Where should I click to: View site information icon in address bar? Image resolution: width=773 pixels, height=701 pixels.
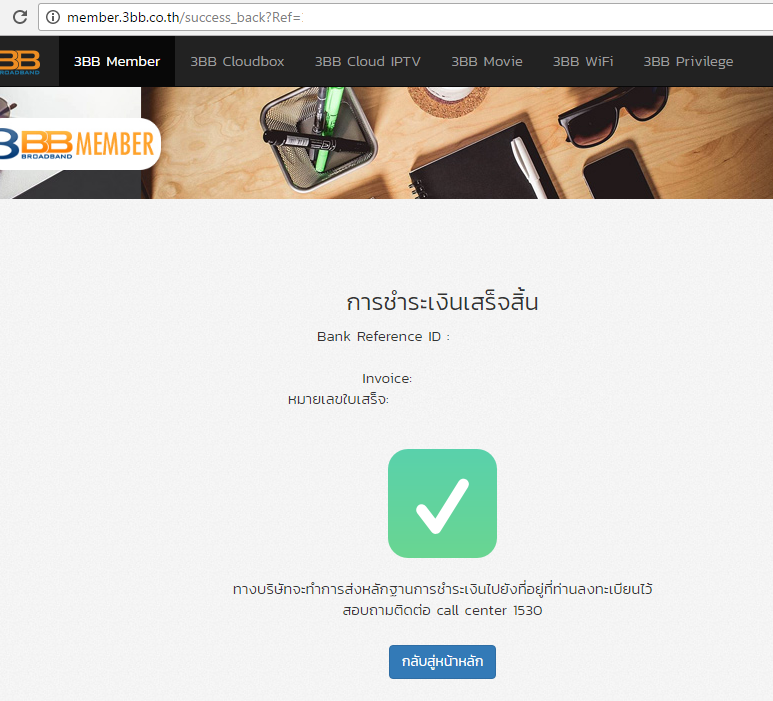tap(53, 17)
